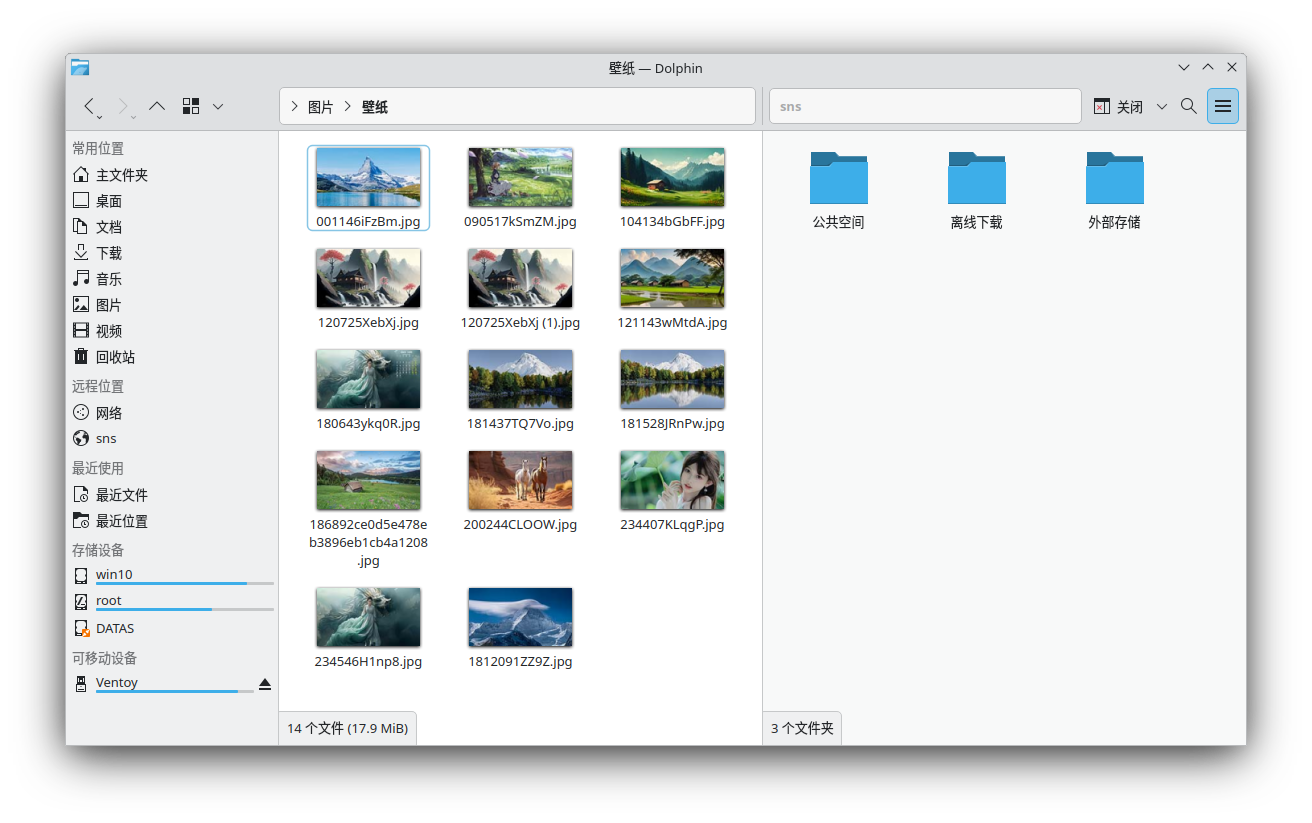
Task: Open the 回收站 trash location
Action: coord(170,357)
